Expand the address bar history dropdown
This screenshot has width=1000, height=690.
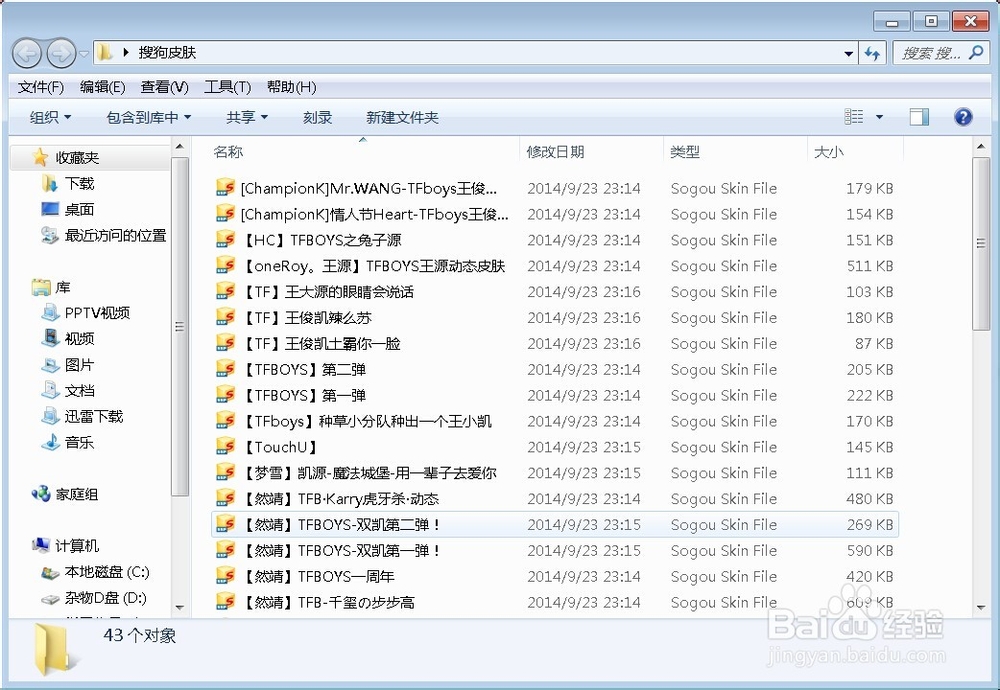848,54
